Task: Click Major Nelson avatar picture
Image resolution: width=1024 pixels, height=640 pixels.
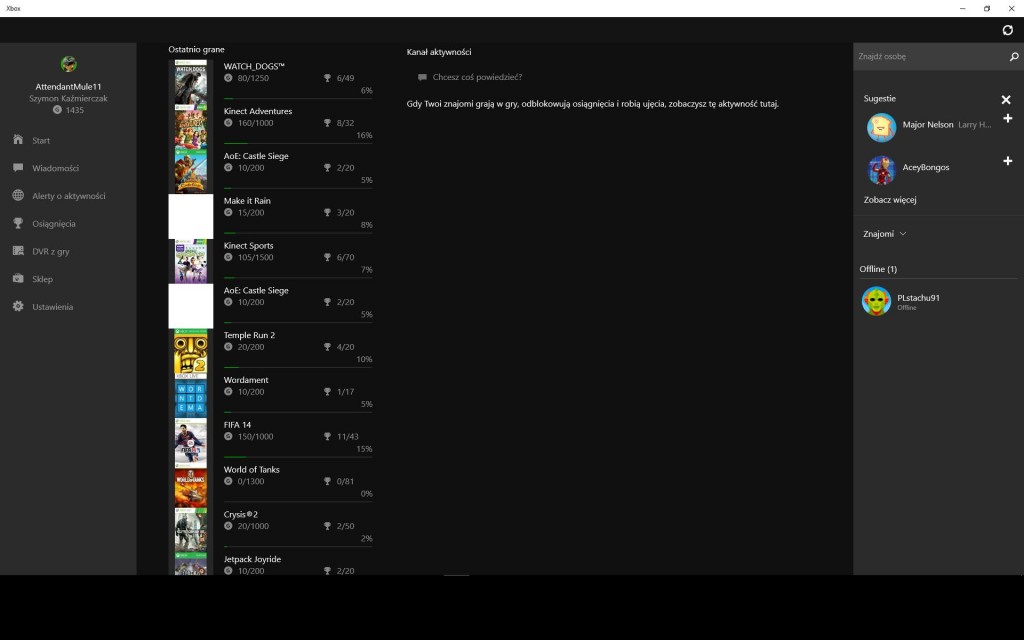Action: click(x=881, y=127)
